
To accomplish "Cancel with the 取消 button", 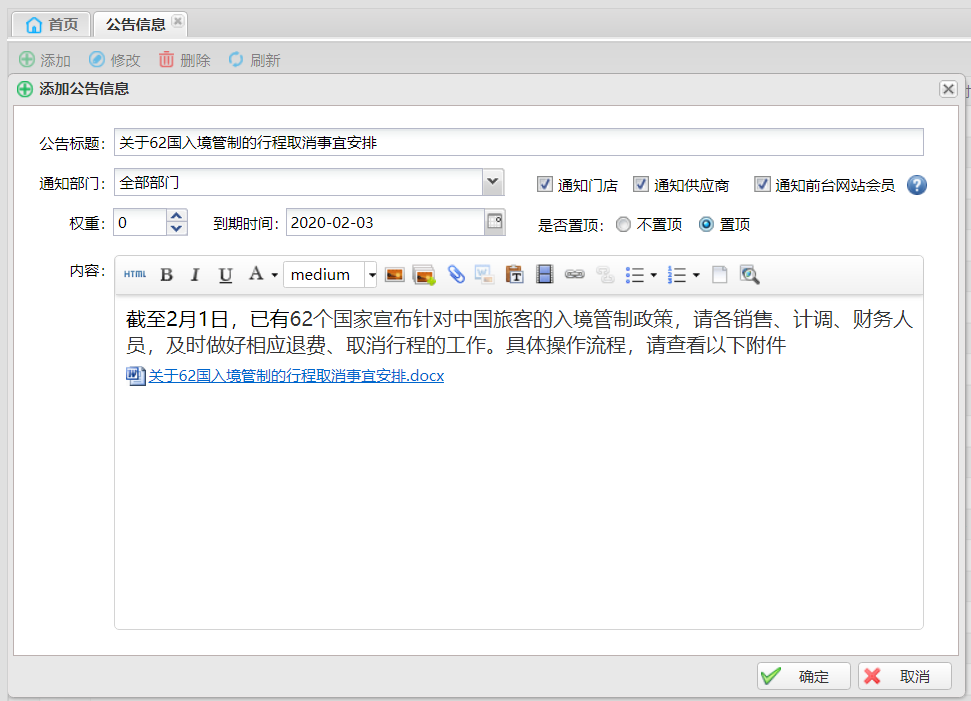I will [905, 676].
